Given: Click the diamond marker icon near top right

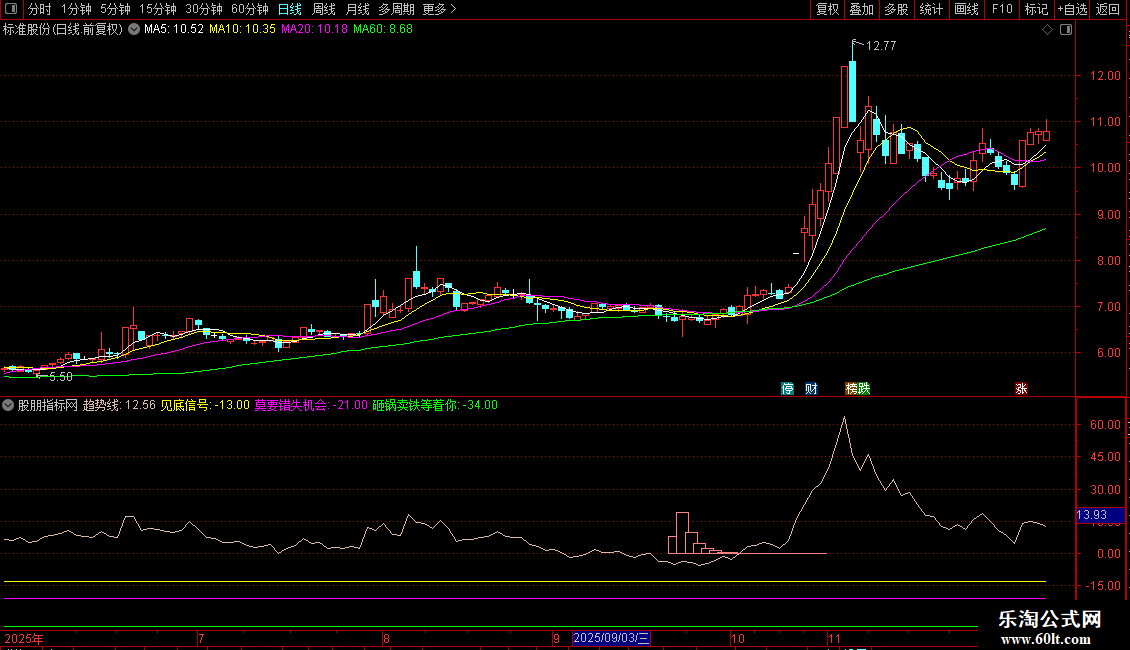Looking at the screenshot, I should pos(1047,30).
